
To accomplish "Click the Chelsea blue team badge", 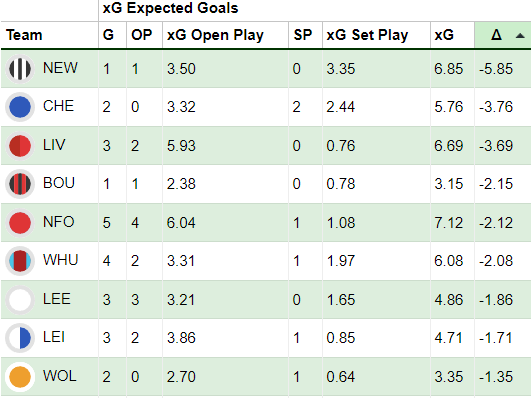I will 20,107.
